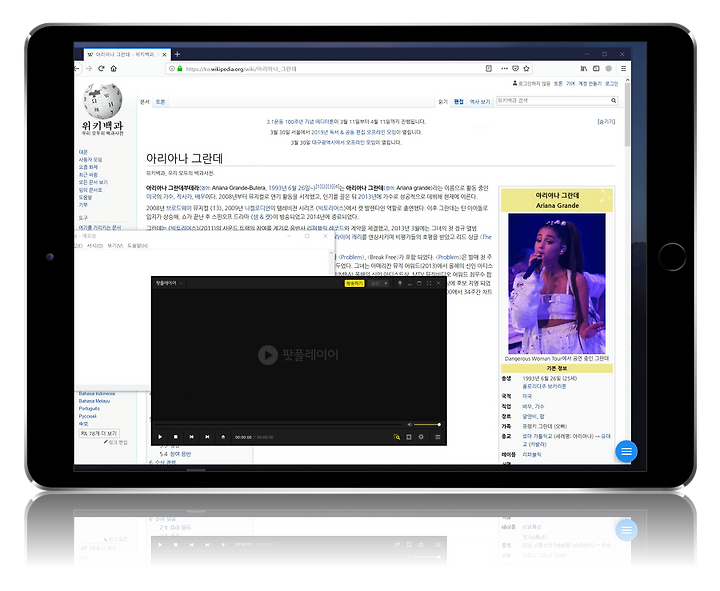Open the 최근 바뀜 sidebar link
This screenshot has width=720, height=591.
tap(88, 175)
